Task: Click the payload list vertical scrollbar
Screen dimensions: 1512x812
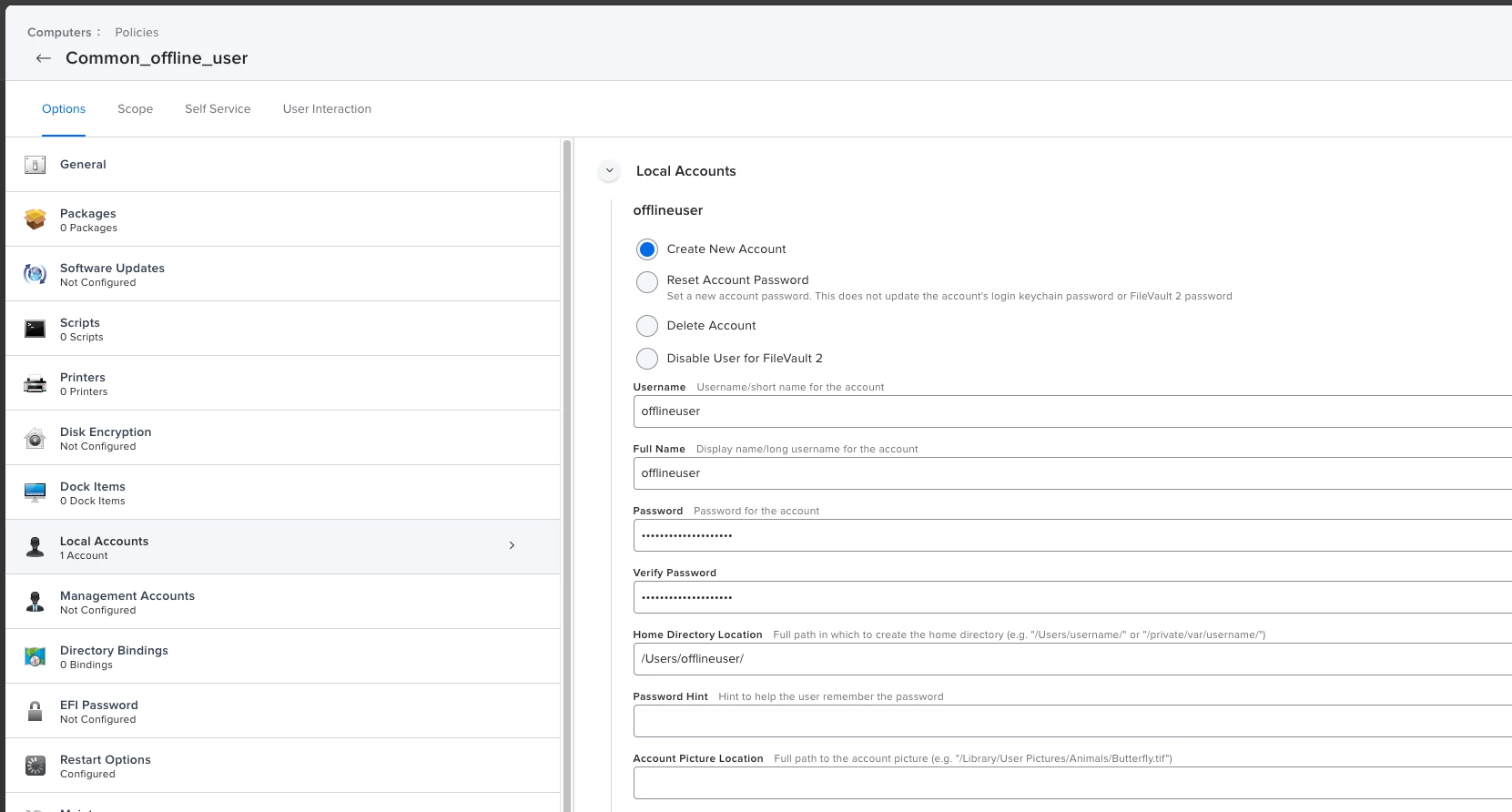Action: pos(567,473)
